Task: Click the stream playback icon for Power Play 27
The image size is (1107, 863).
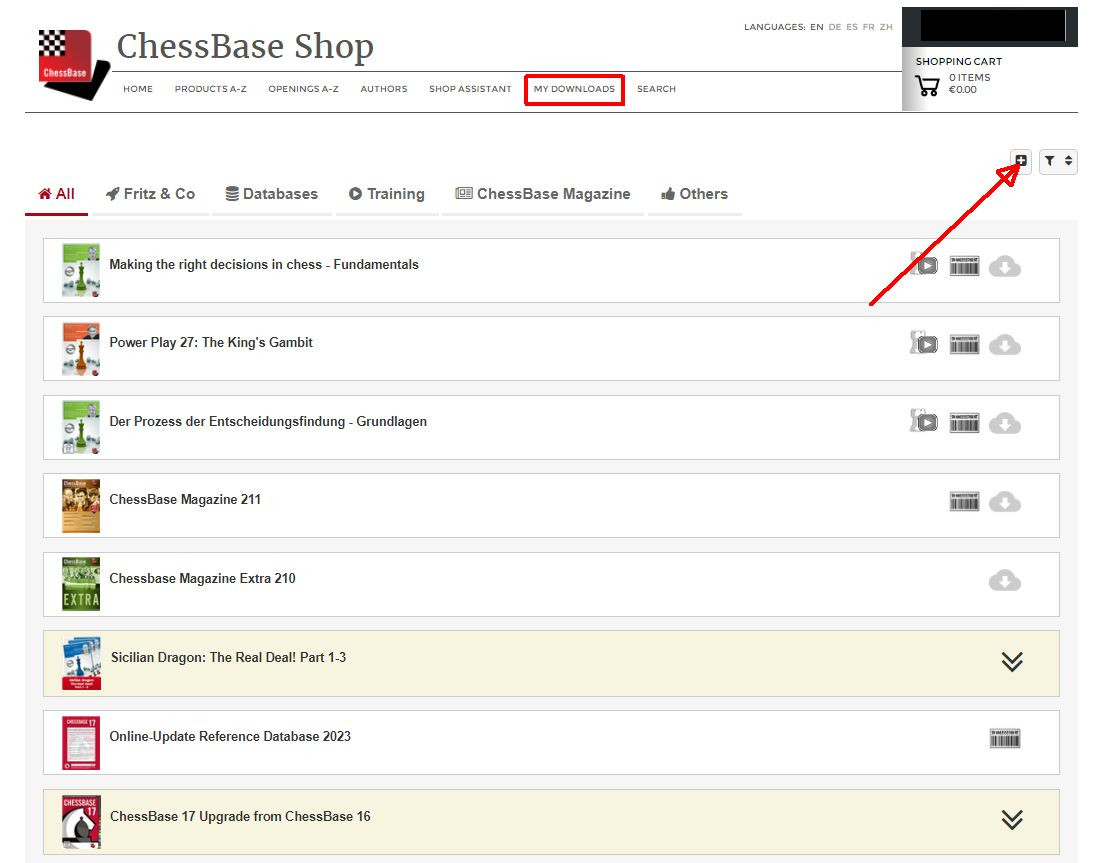Action: 924,343
